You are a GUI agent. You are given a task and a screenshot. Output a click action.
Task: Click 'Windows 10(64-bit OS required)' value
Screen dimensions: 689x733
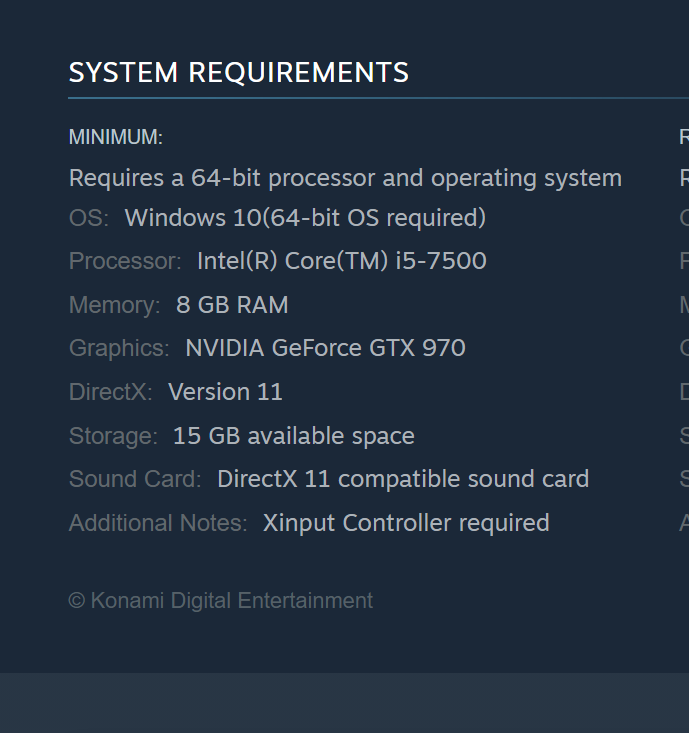pyautogui.click(x=305, y=218)
